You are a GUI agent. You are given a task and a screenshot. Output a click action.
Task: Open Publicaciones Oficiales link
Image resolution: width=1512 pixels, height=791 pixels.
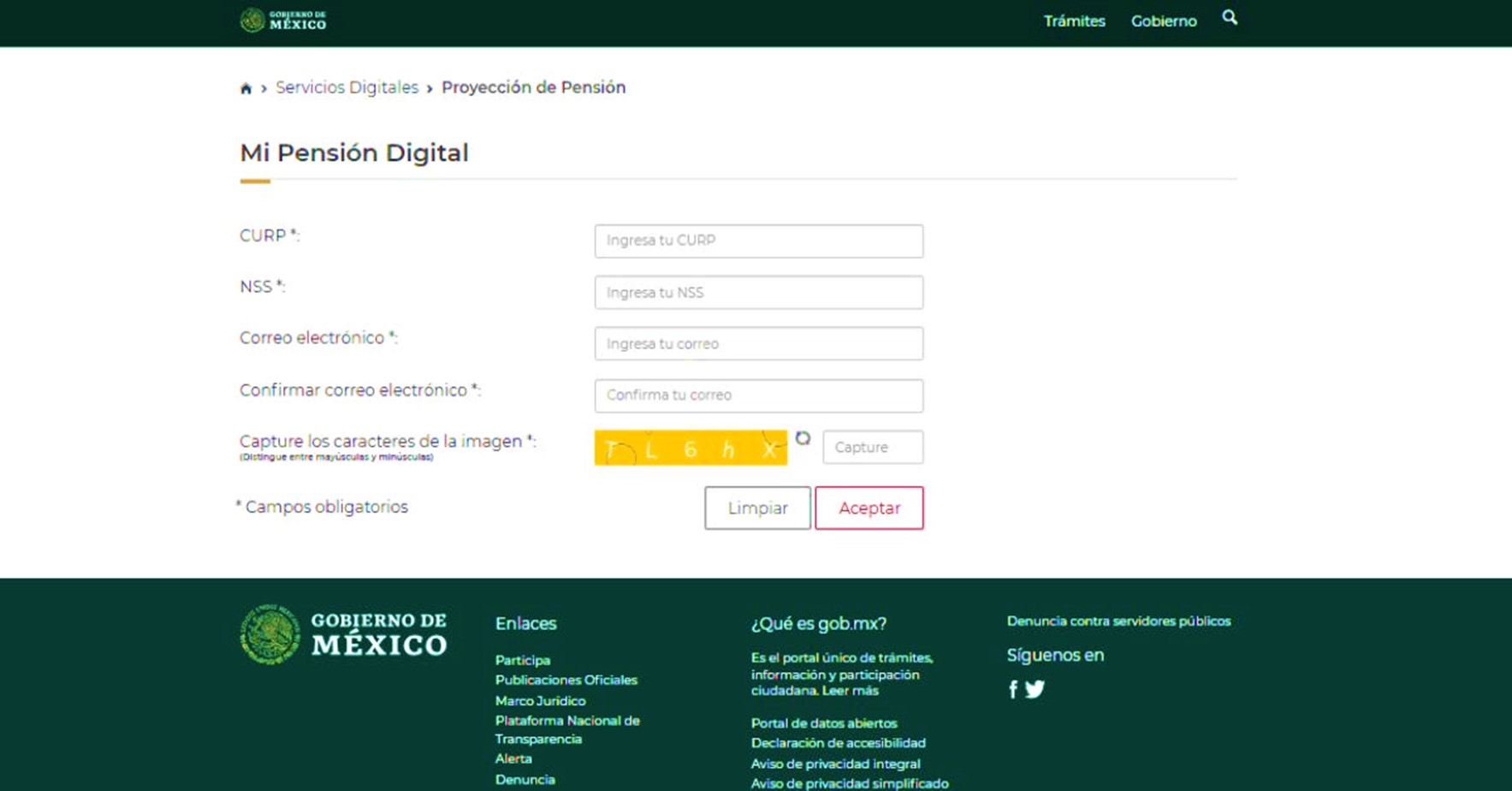click(566, 680)
